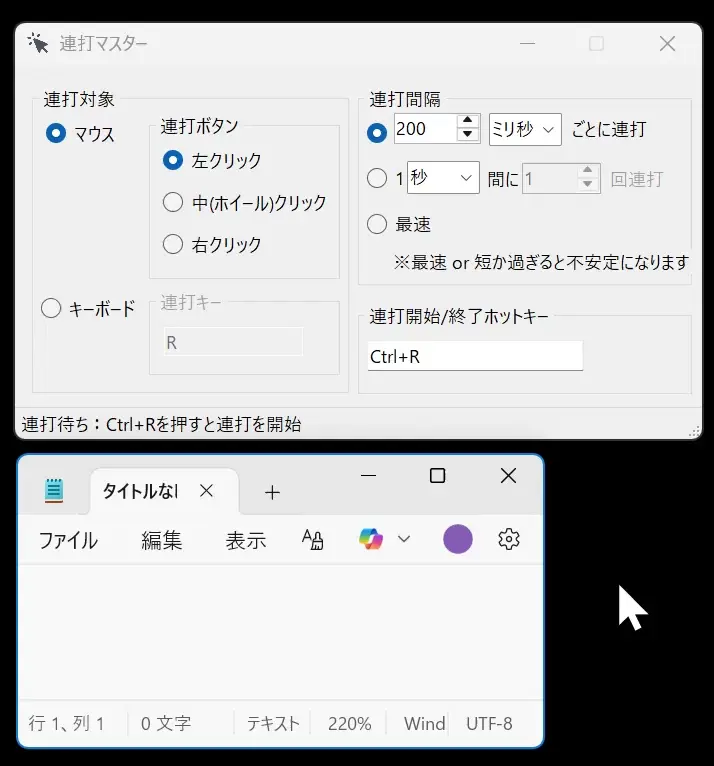
Task: Click the 220% zoom level in status bar
Action: 349,723
